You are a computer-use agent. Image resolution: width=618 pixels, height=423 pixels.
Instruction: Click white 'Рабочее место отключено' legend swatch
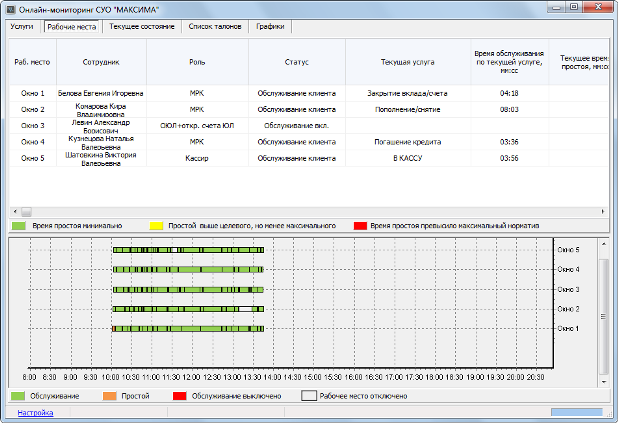tap(310, 396)
